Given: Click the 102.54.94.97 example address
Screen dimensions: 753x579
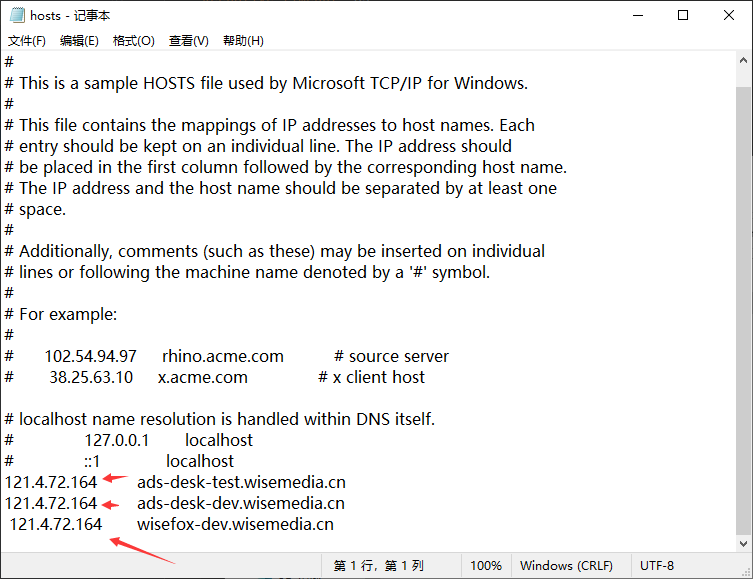Looking at the screenshot, I should (91, 356).
